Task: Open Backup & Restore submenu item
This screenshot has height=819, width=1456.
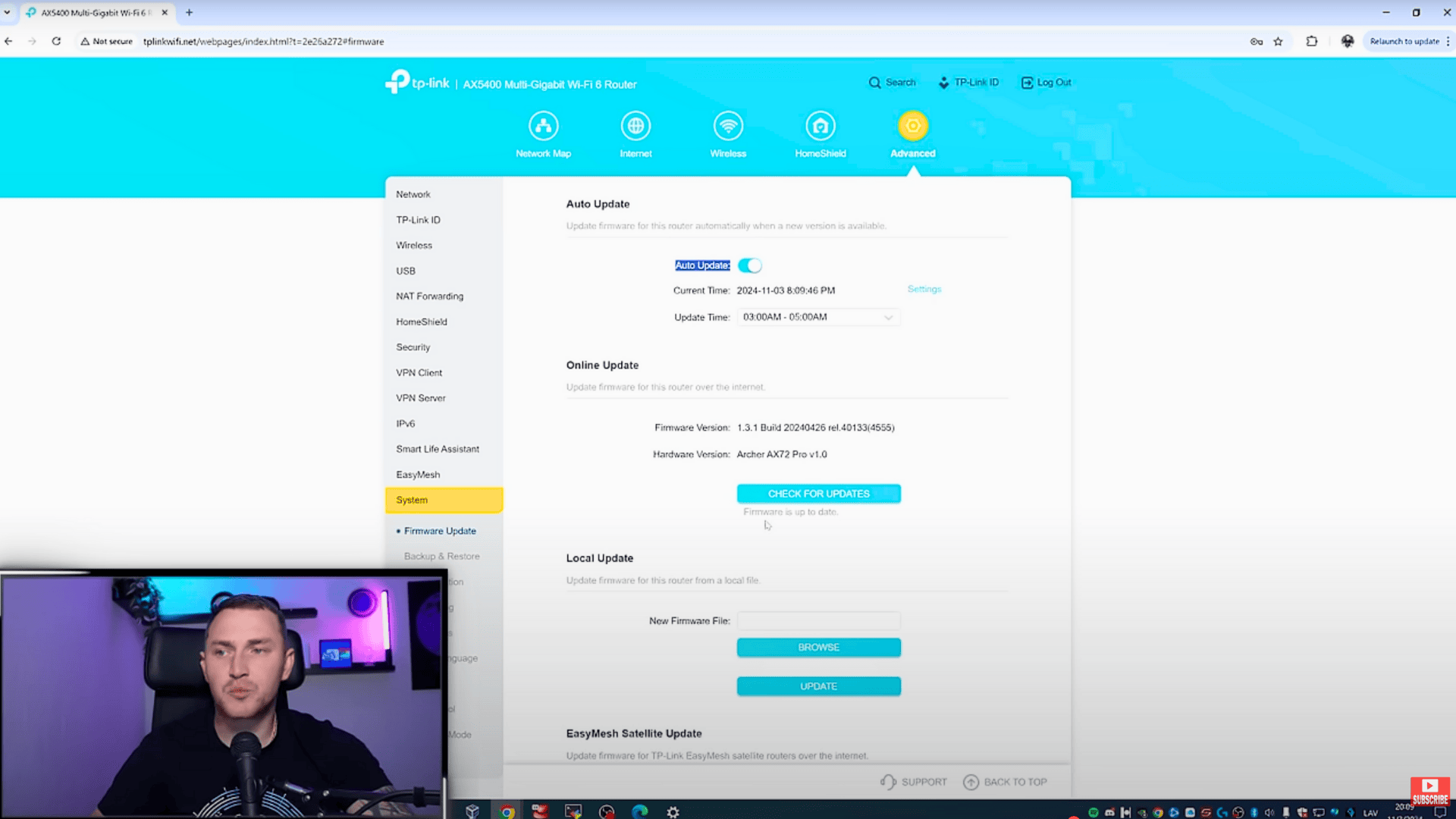Action: 441,557
